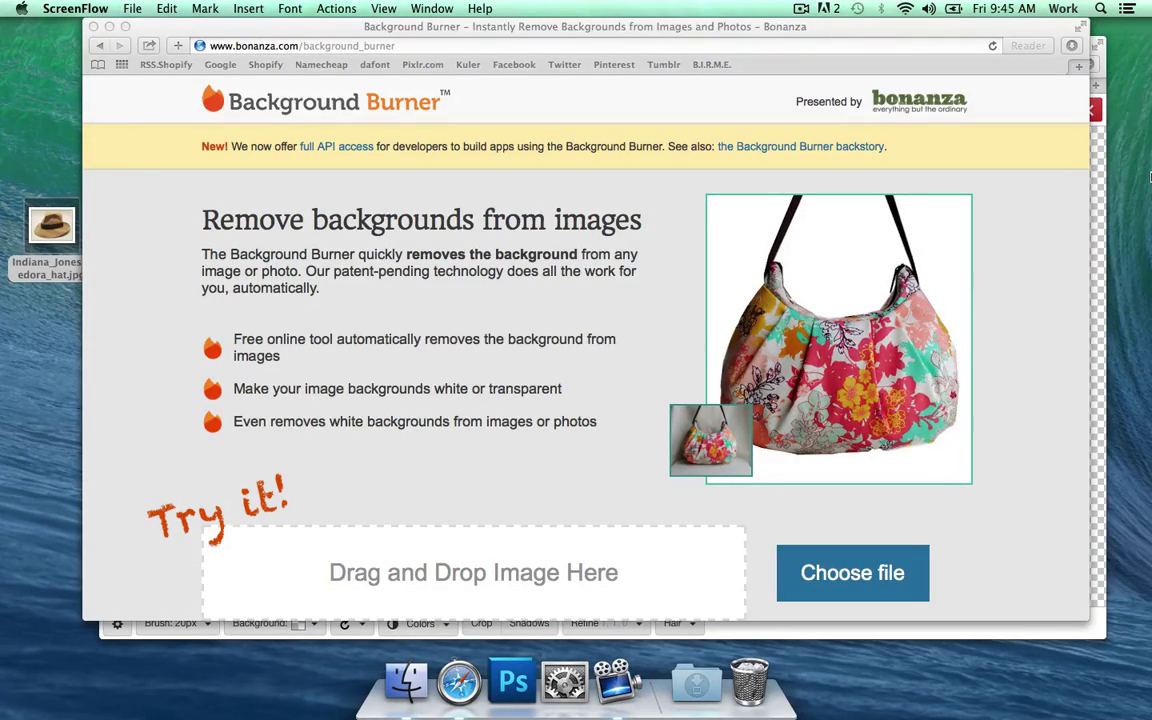Click the Shadows button in background window

(x=529, y=625)
